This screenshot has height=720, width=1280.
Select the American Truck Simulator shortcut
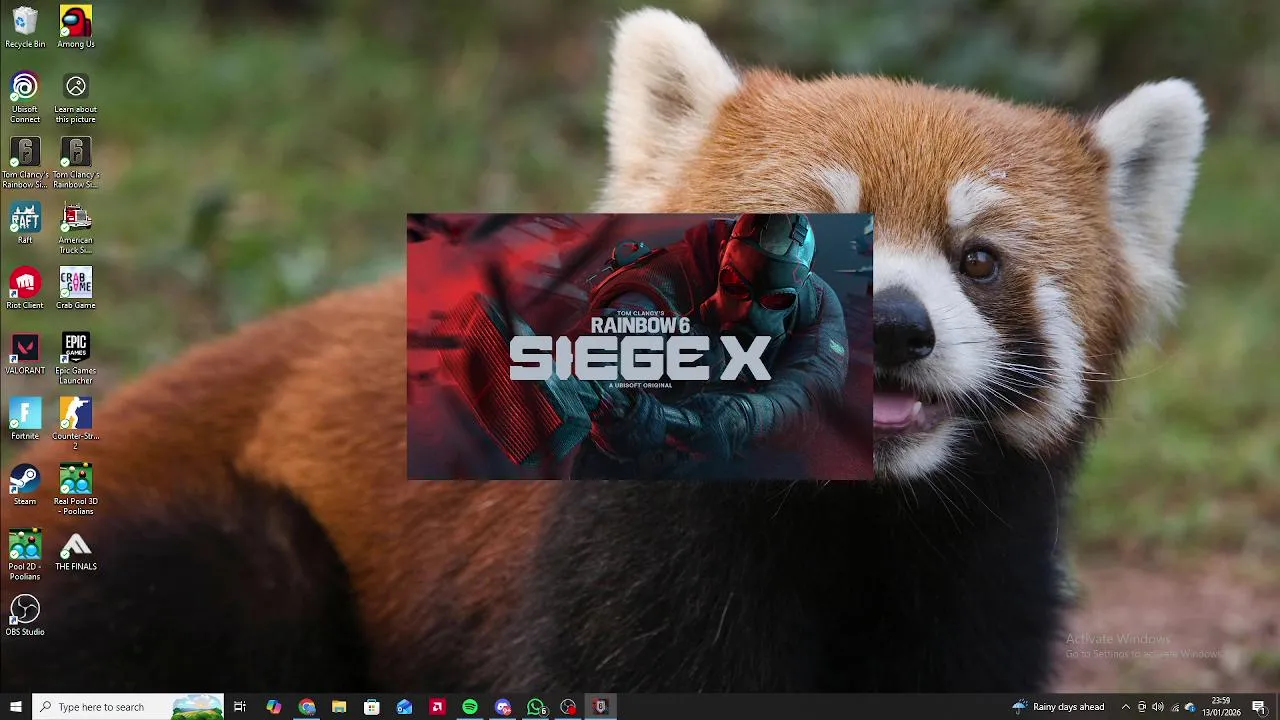[76, 228]
